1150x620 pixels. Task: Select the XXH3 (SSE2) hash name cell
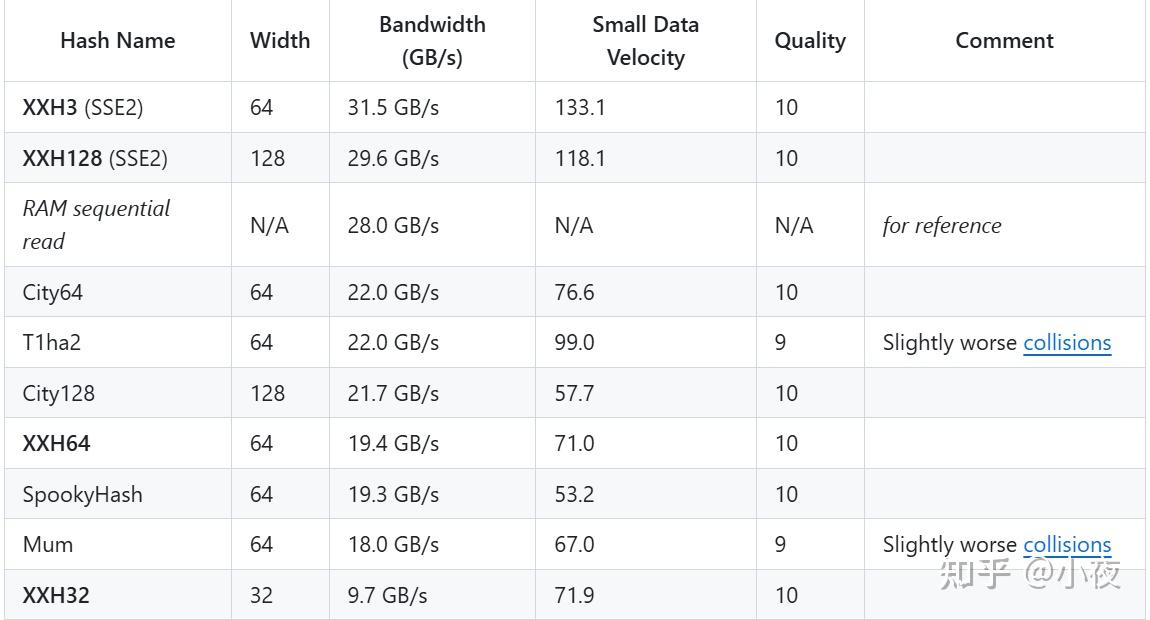click(83, 108)
